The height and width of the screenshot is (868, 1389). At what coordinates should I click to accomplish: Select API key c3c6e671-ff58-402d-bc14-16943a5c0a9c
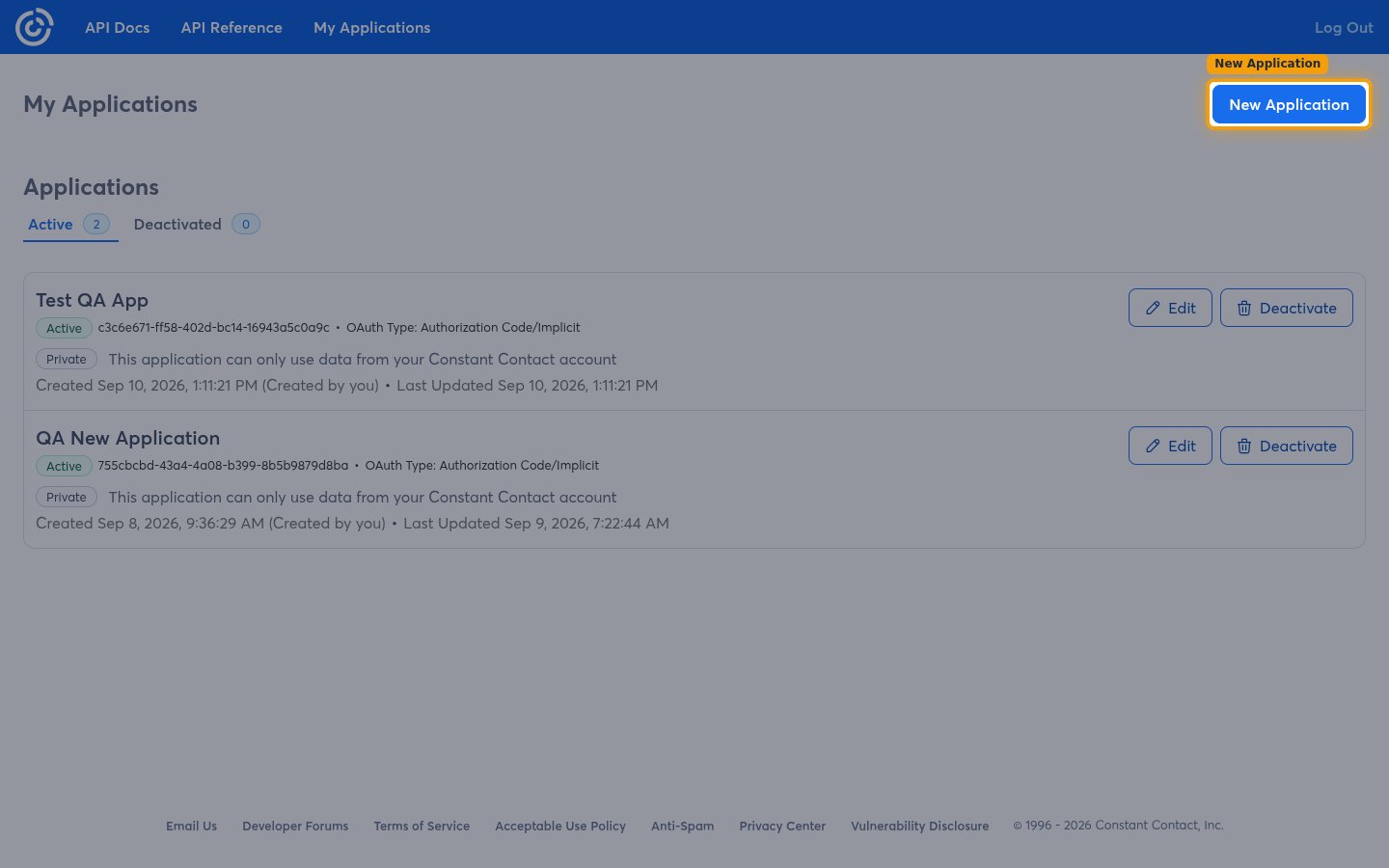coord(213,327)
